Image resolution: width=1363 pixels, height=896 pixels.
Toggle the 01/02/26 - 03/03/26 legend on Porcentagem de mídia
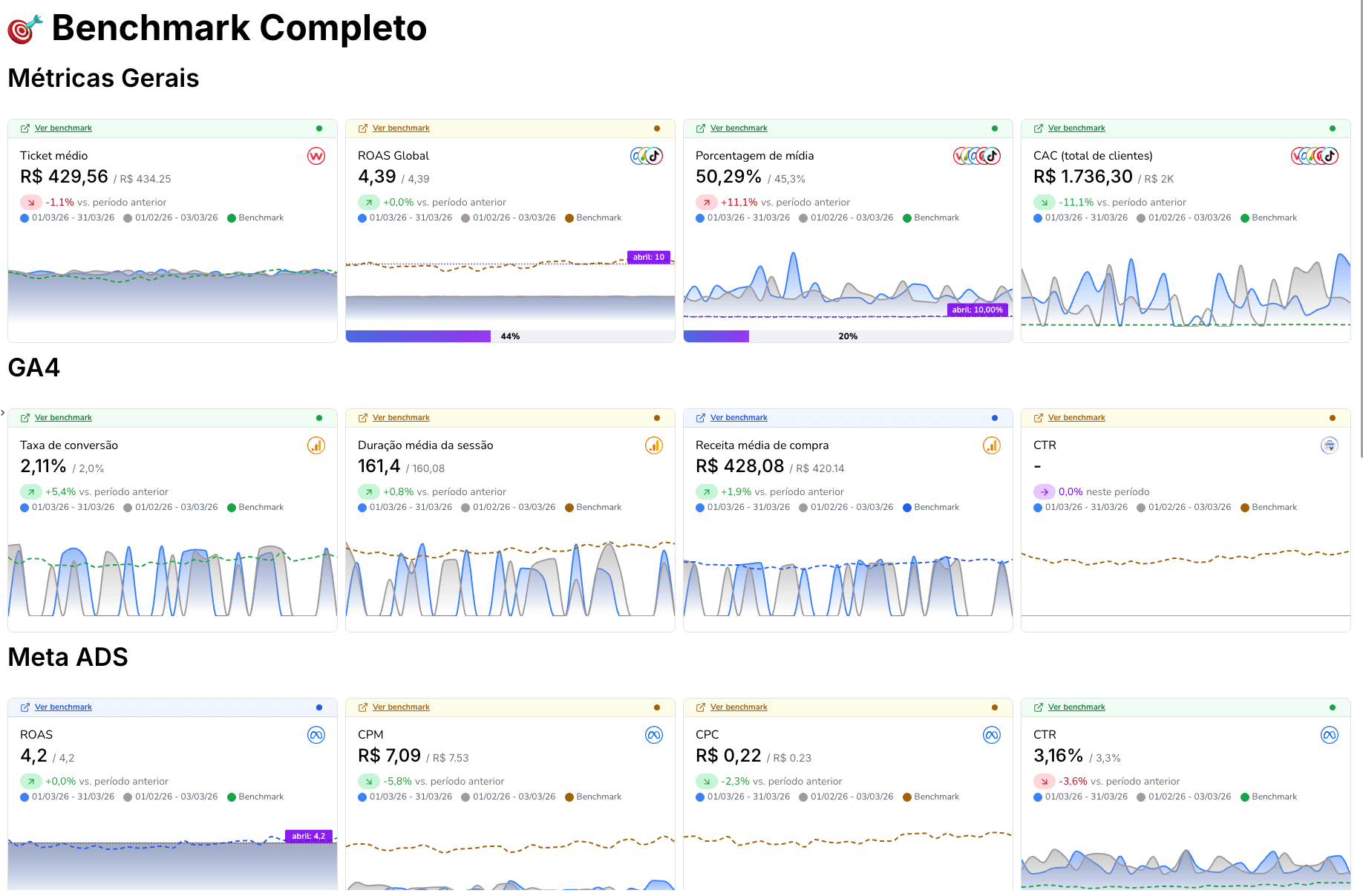(846, 218)
